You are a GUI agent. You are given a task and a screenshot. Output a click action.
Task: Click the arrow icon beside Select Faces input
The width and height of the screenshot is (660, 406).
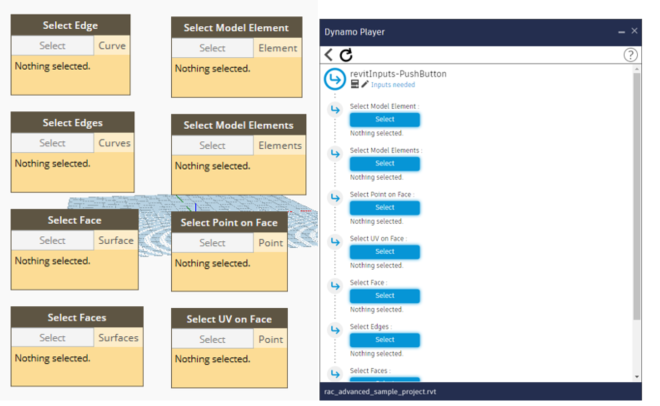coord(335,374)
